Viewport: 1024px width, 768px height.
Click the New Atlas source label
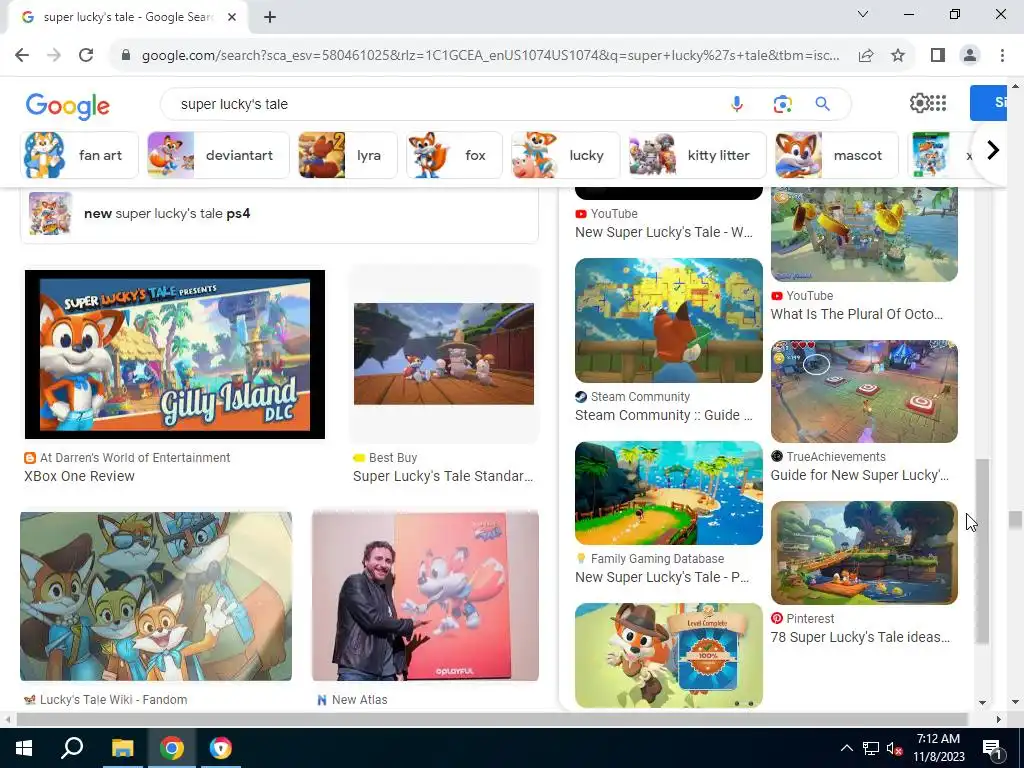(352, 699)
